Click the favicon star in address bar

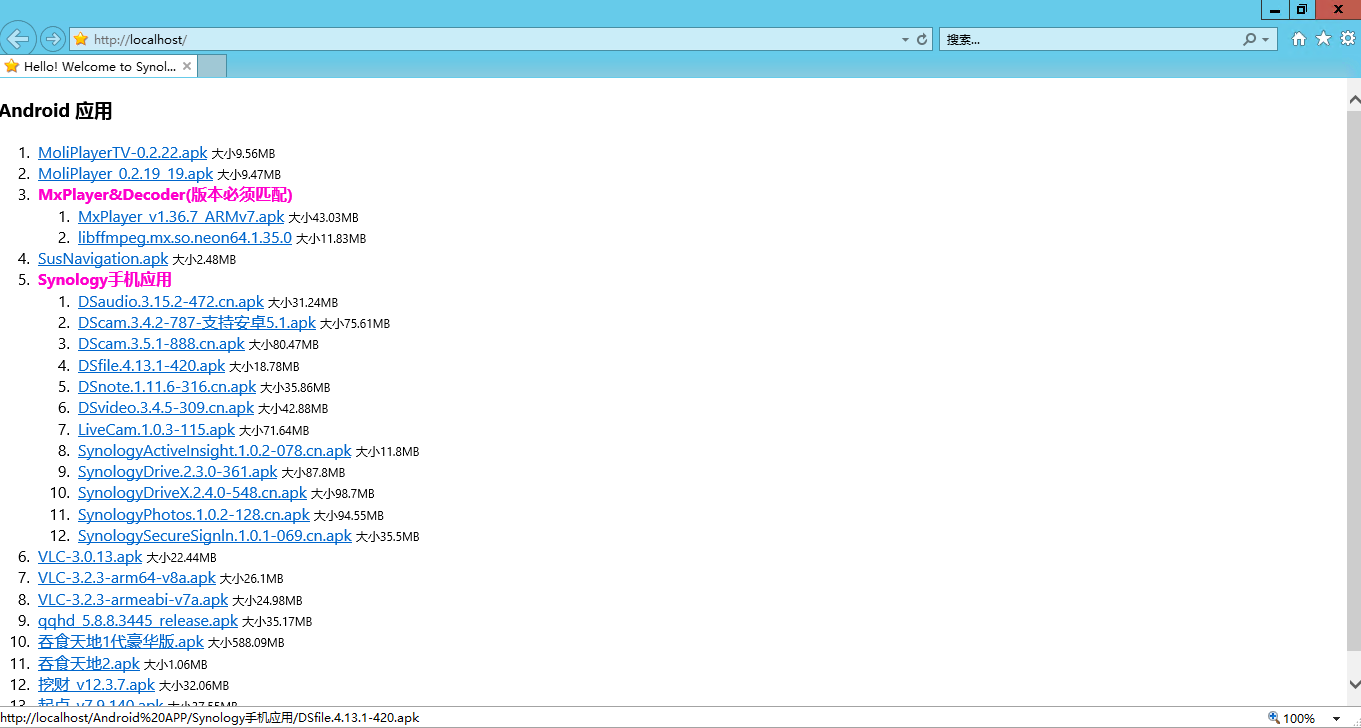(81, 39)
